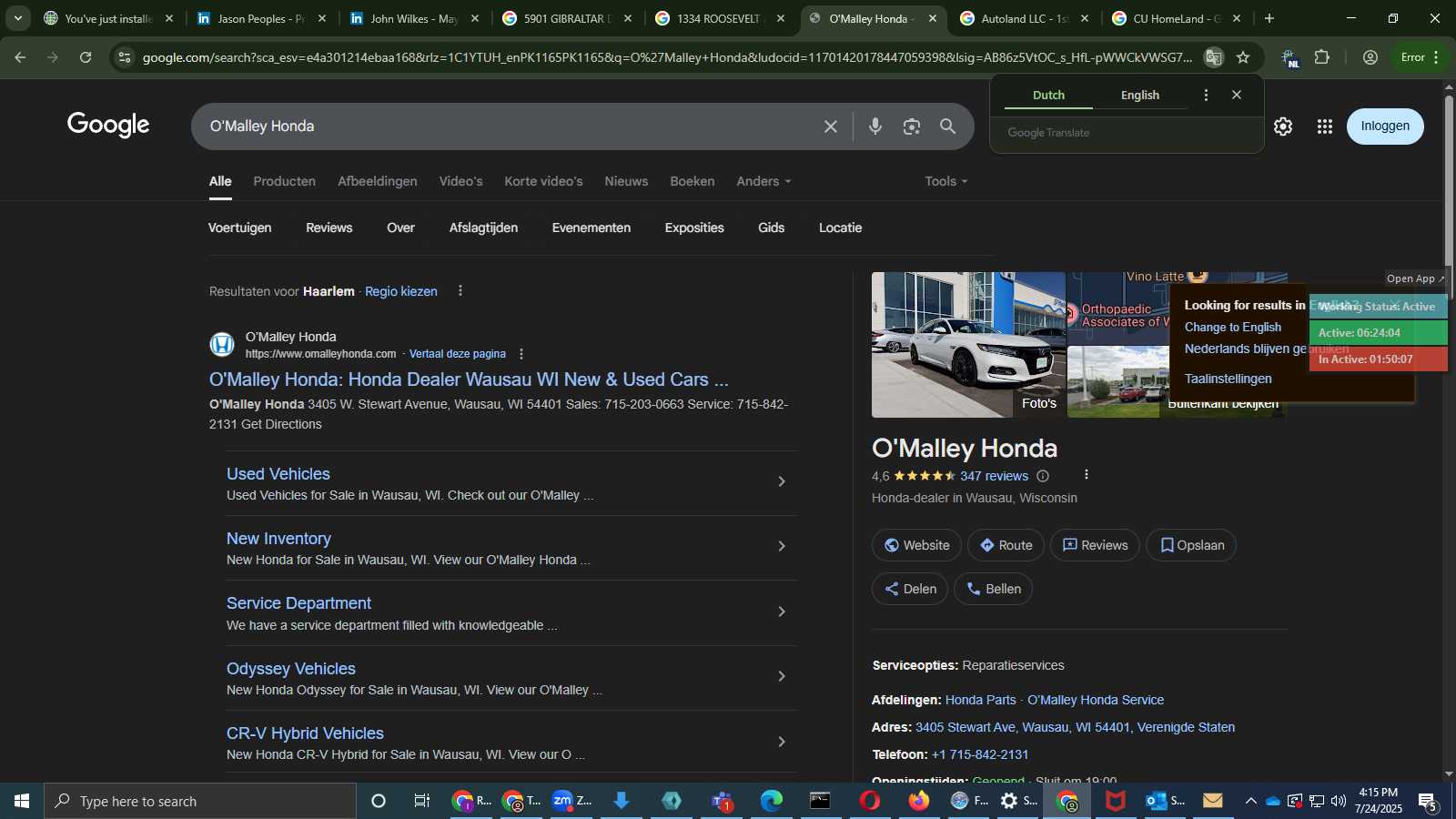Open Task View on taskbar
1456x819 pixels.
[x=421, y=801]
